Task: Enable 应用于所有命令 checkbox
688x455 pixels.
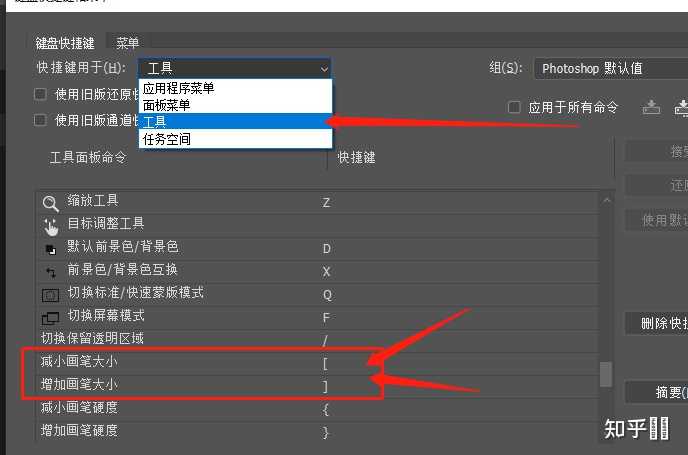Action: pyautogui.click(x=514, y=107)
